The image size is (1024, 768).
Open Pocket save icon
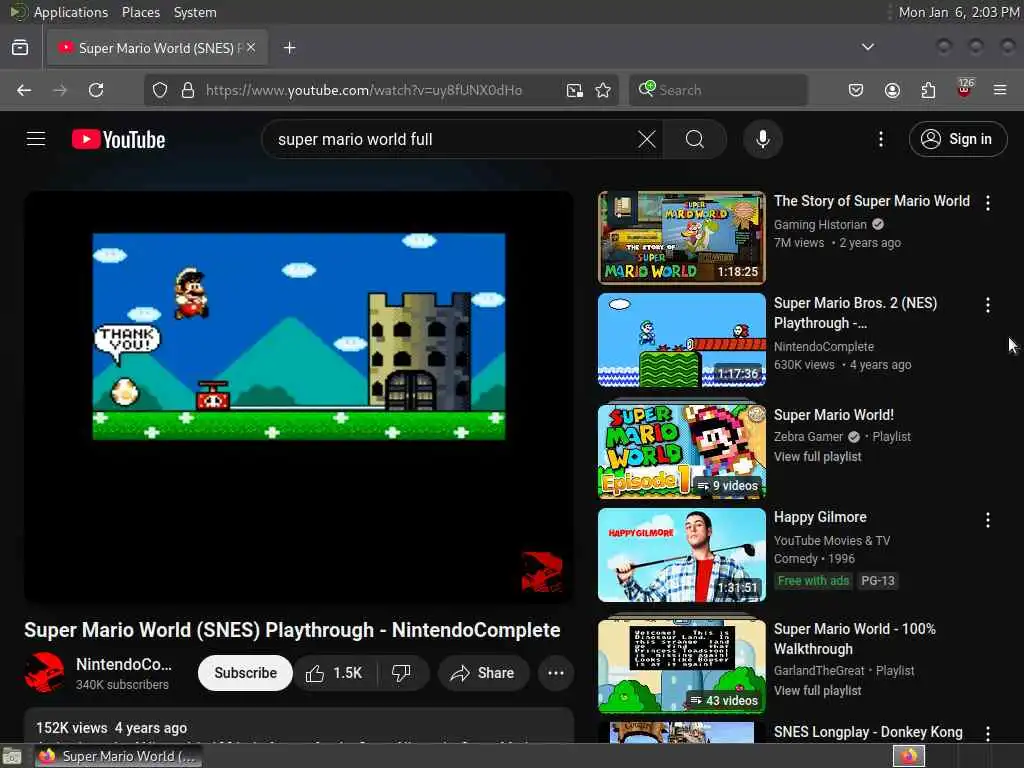tap(856, 90)
